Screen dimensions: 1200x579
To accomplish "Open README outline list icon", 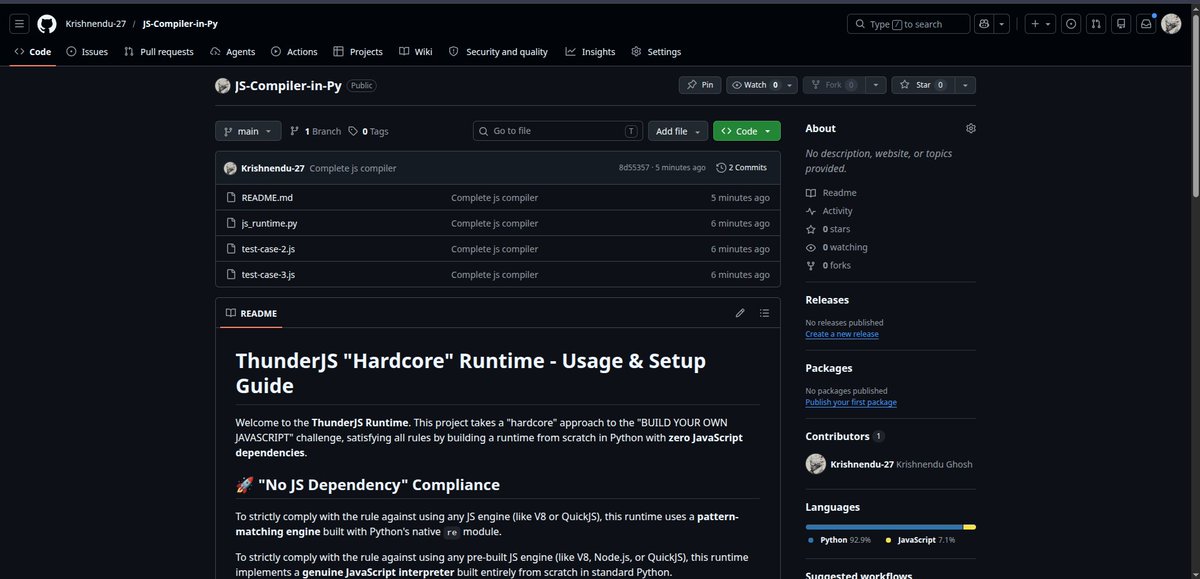I will 765,313.
